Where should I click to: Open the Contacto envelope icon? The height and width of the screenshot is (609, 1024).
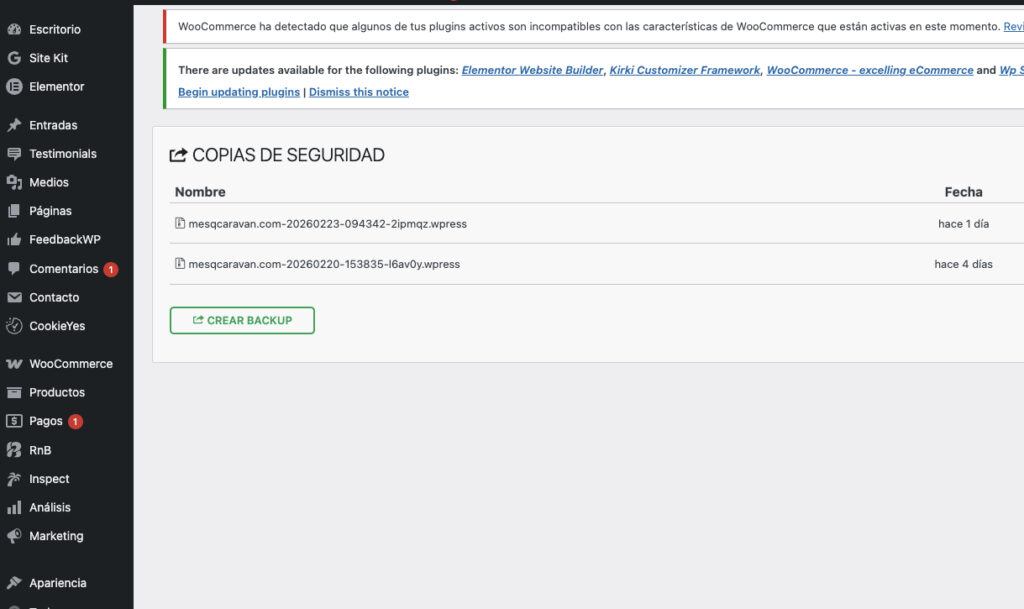coord(14,297)
